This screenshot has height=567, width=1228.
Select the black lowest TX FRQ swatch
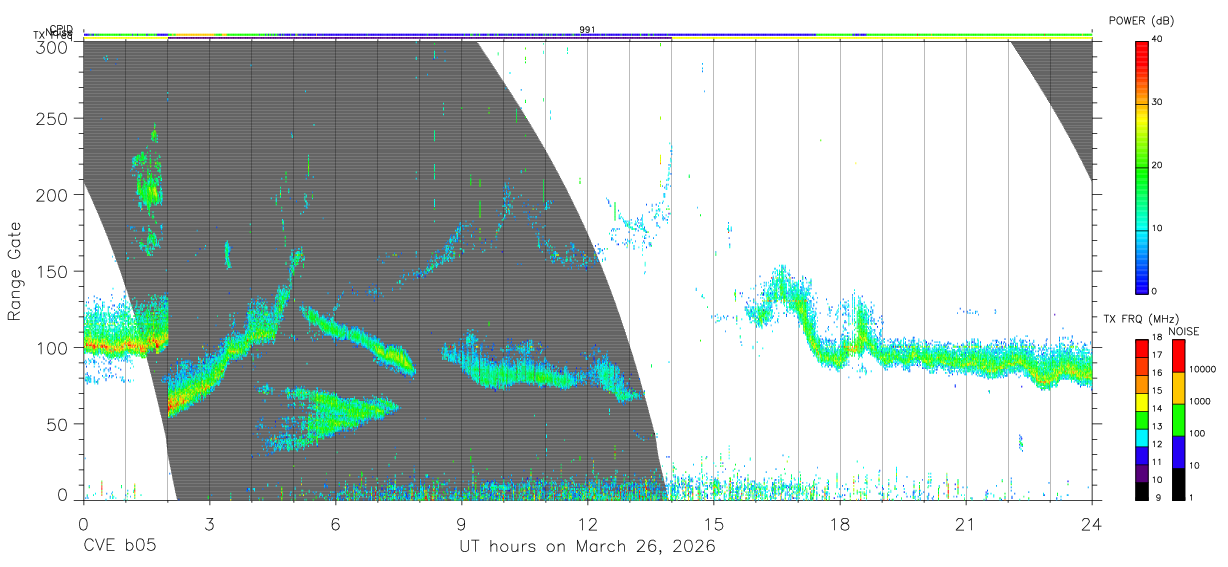click(x=1141, y=490)
